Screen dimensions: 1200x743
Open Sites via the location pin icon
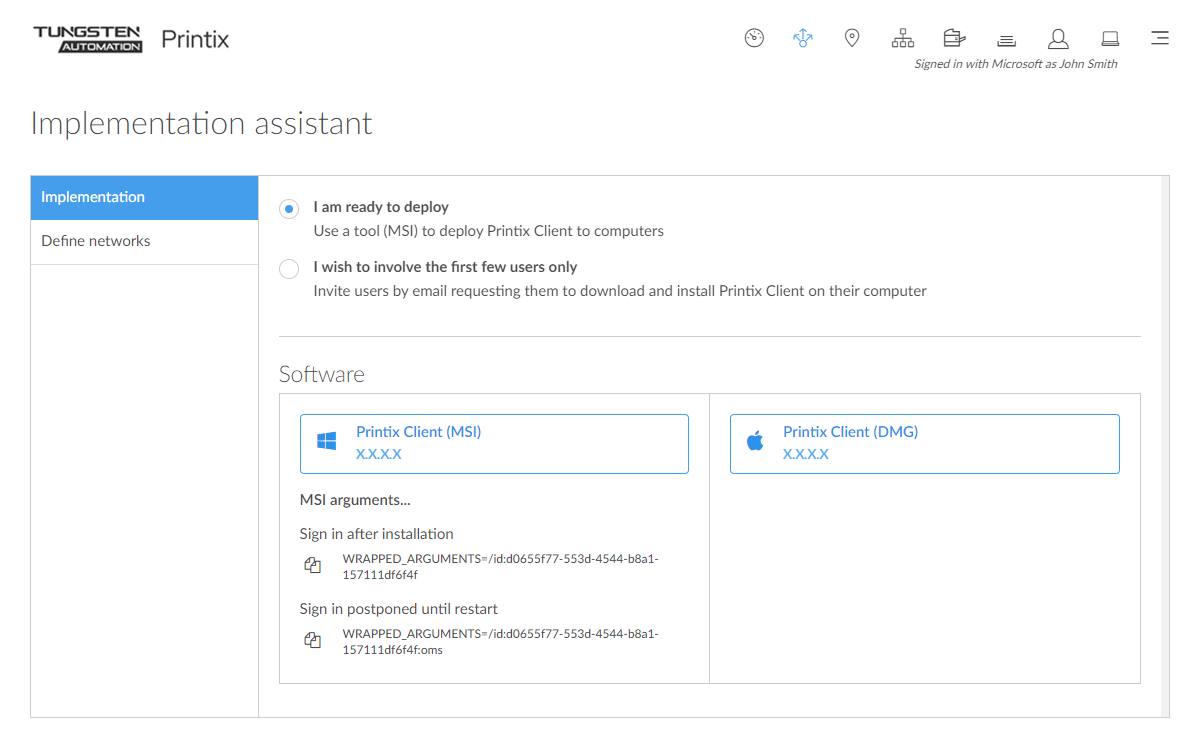[x=852, y=38]
